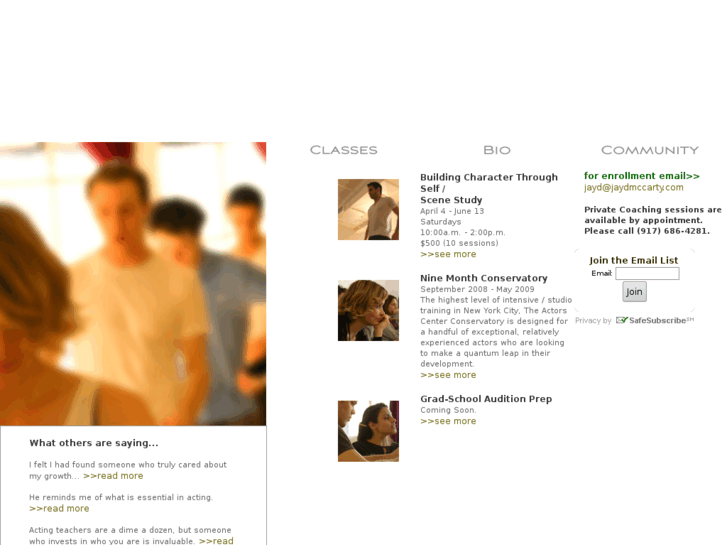
Task: Click the Scene Study class thumbnail
Action: 368,209
